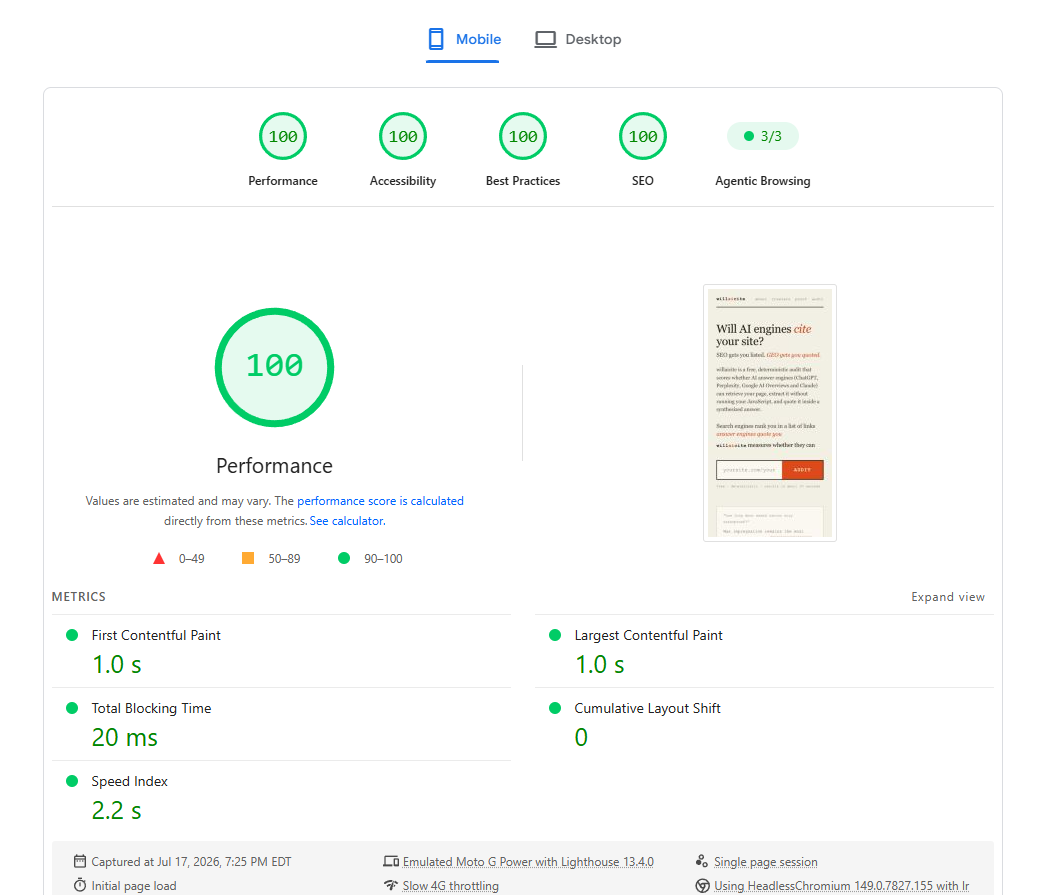Open the Best Practices score gauge
This screenshot has height=895, width=1060.
pos(523,137)
